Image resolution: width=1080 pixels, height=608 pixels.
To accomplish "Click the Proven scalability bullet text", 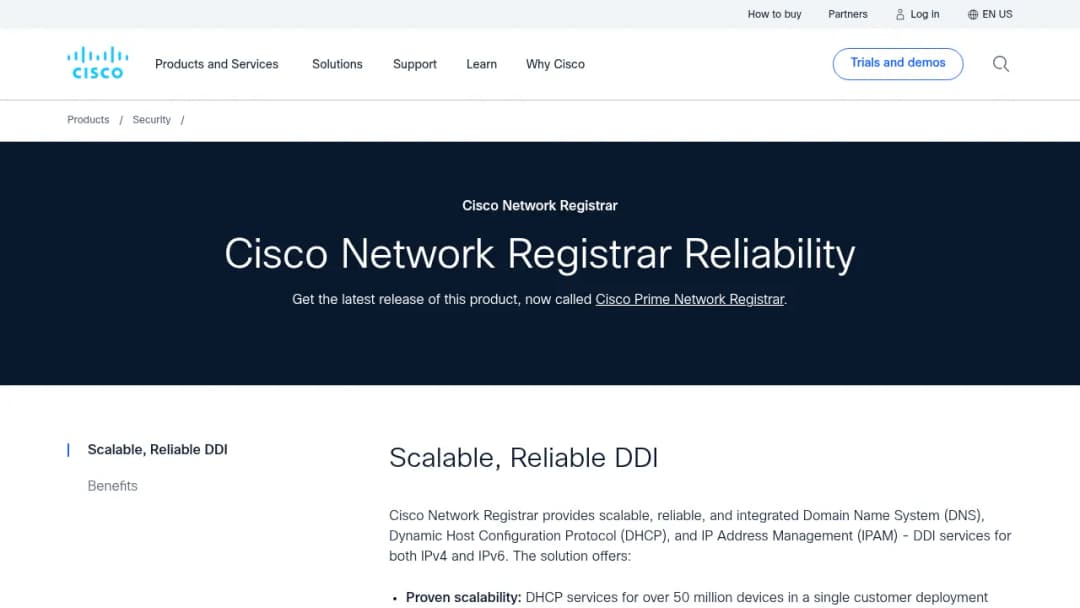I will pos(696,598).
